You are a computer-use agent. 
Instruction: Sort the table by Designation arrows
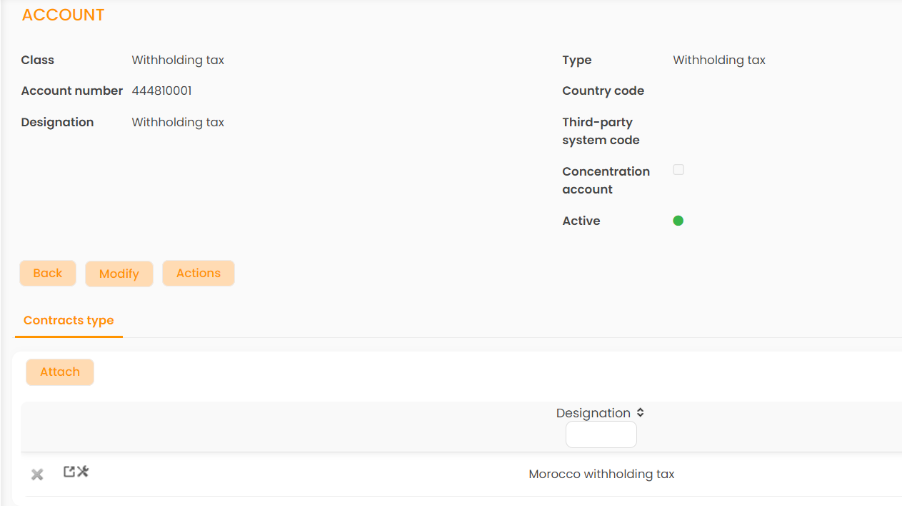[640, 413]
